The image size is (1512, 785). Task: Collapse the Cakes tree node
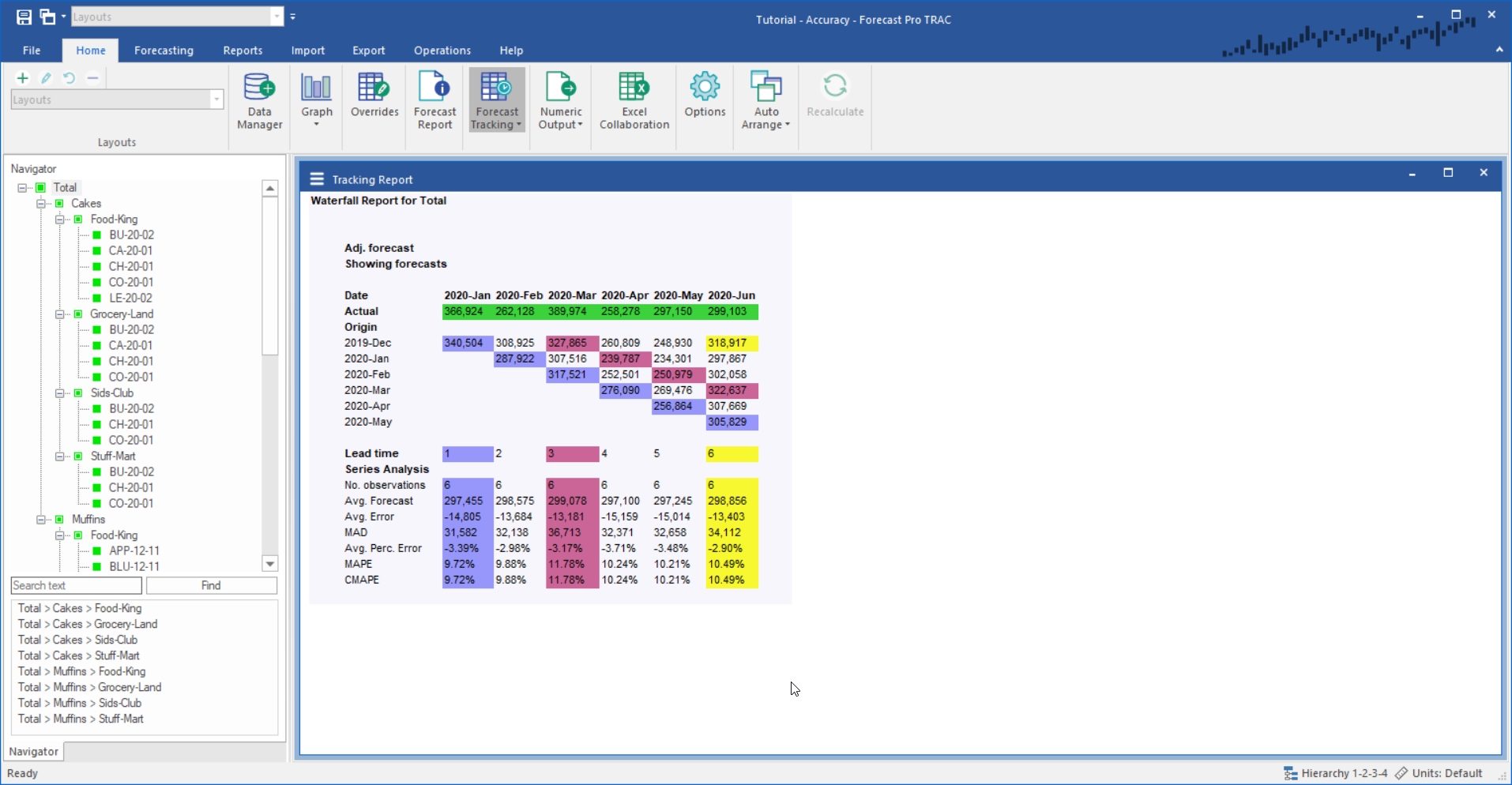[41, 204]
